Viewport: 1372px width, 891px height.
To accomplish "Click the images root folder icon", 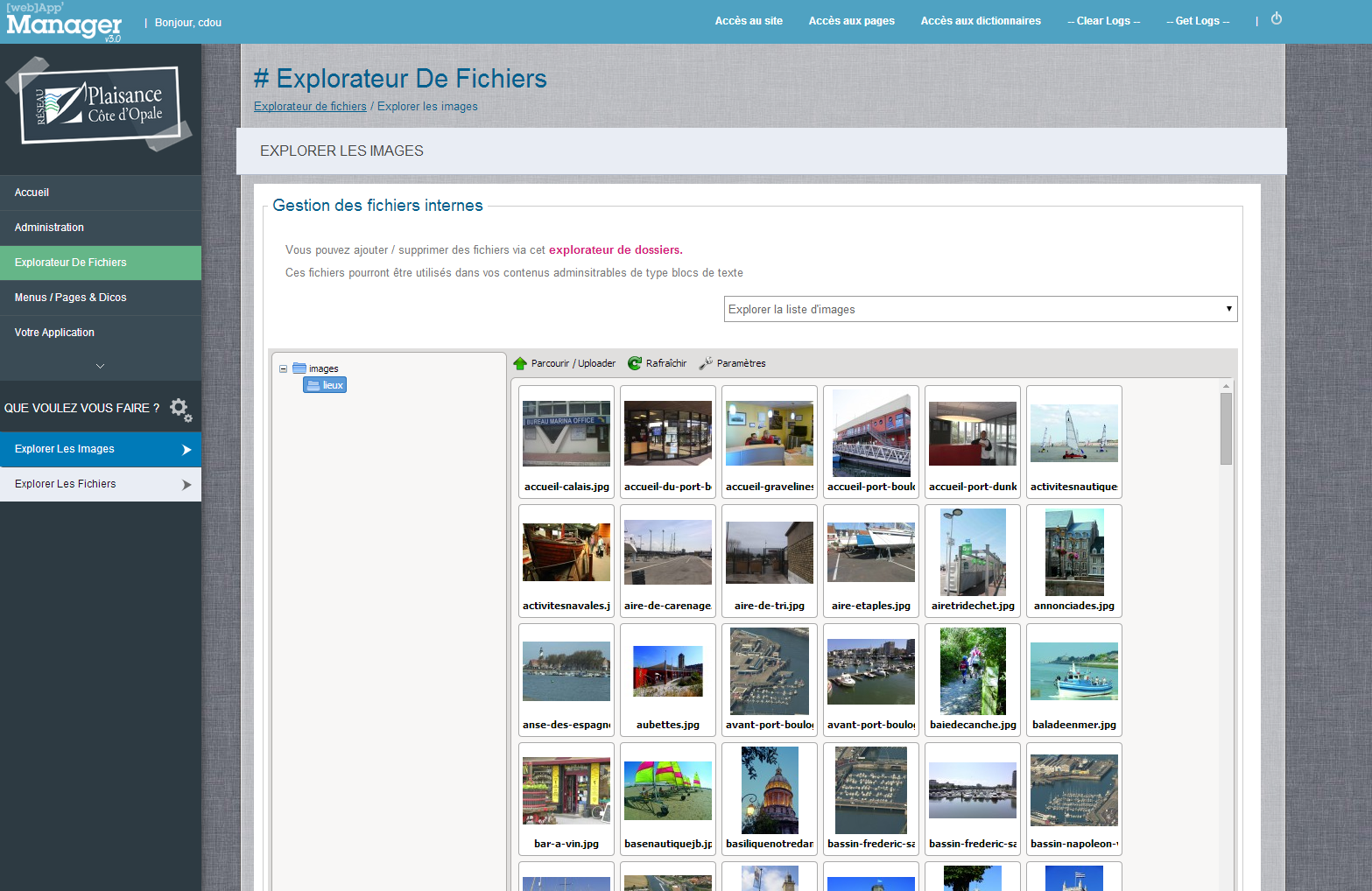I will click(299, 368).
